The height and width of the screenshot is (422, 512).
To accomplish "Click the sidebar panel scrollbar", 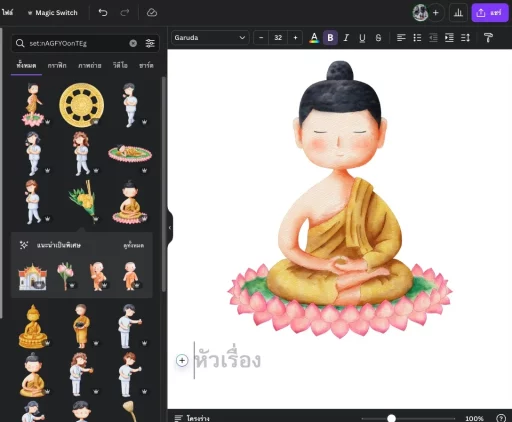I will pos(164,184).
